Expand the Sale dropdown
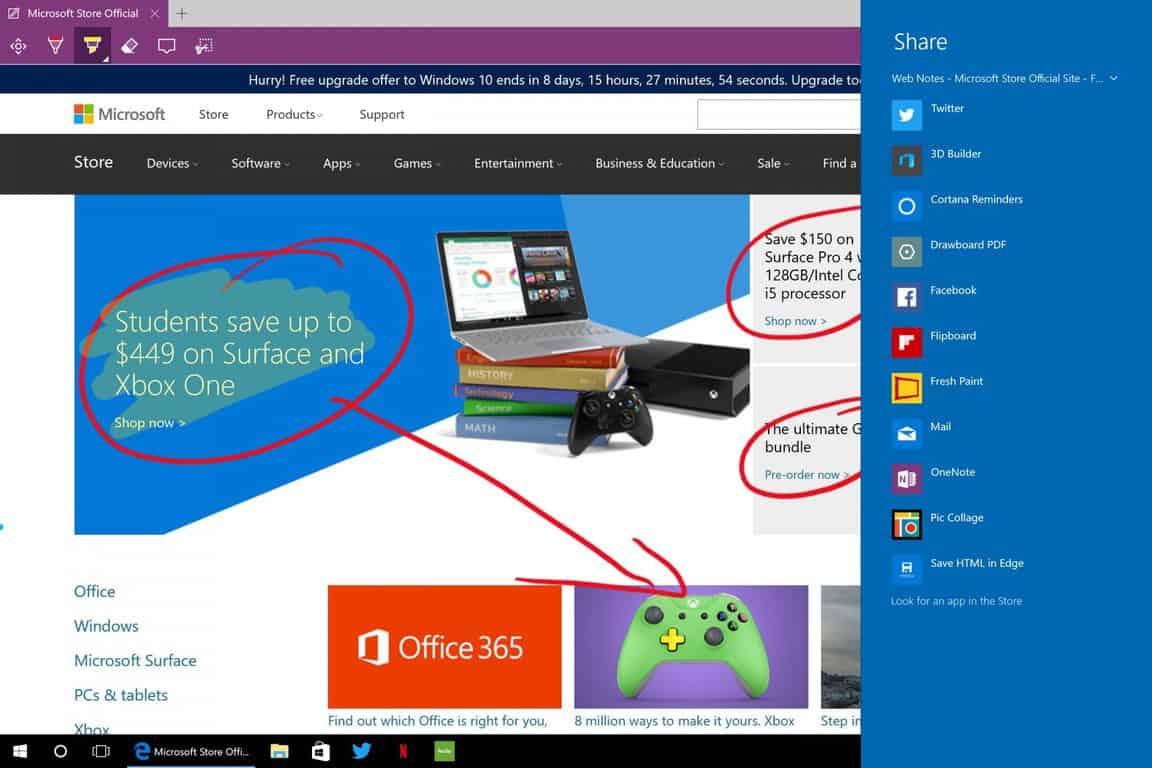This screenshot has height=768, width=1152. click(x=773, y=163)
